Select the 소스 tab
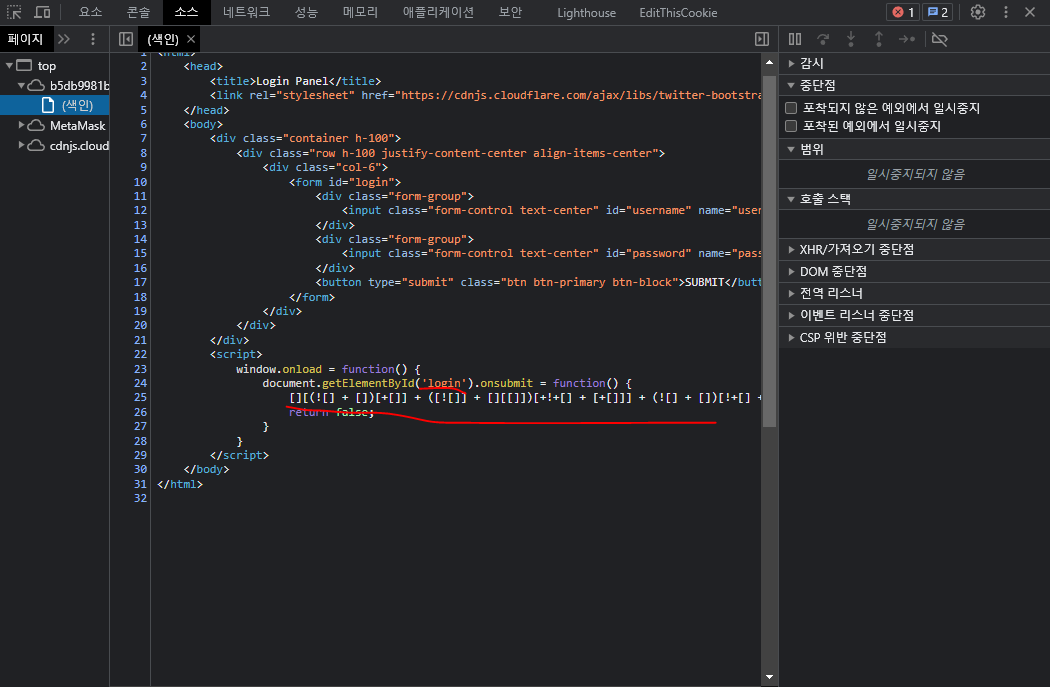This screenshot has height=687, width=1050. (x=186, y=12)
